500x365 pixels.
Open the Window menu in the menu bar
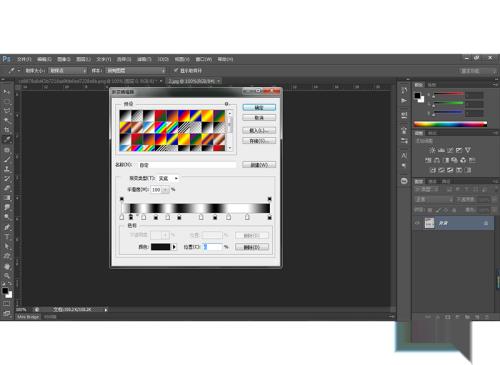(x=204, y=59)
